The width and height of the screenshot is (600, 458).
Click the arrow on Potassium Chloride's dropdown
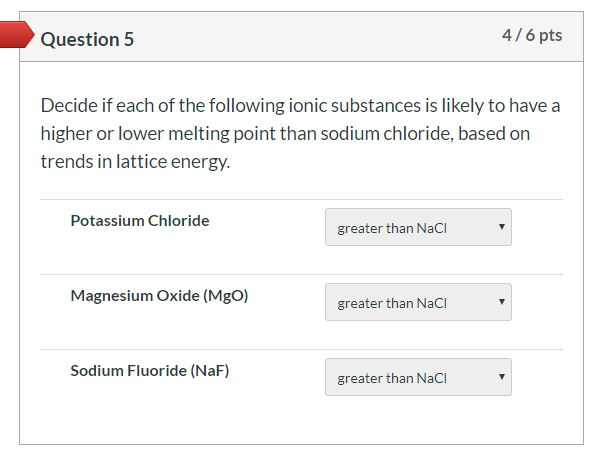pos(501,227)
